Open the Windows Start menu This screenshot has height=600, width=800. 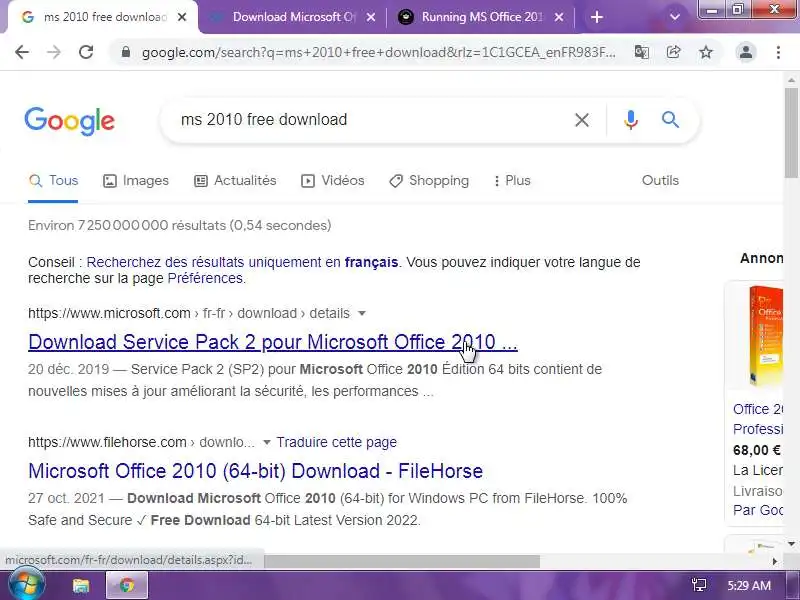26,585
